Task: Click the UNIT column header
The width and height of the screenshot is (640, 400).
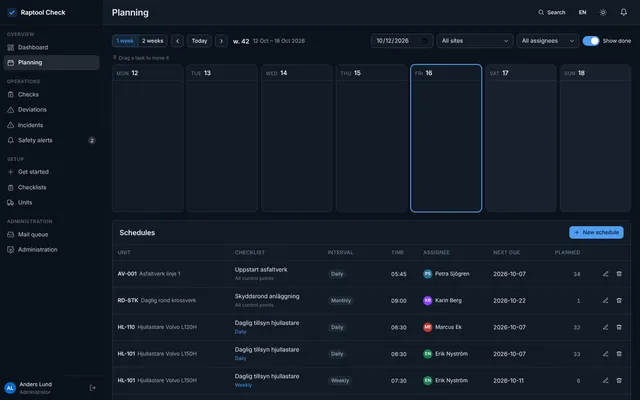Action: pos(124,253)
